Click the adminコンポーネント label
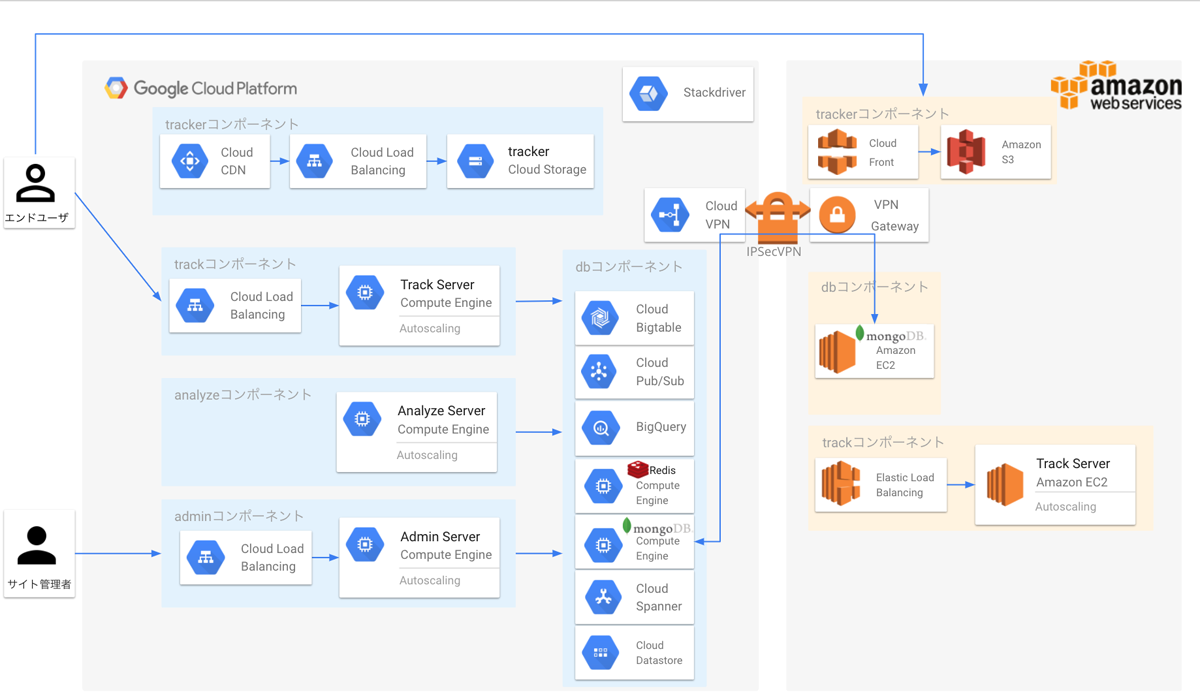This screenshot has width=1200, height=696. point(239,516)
